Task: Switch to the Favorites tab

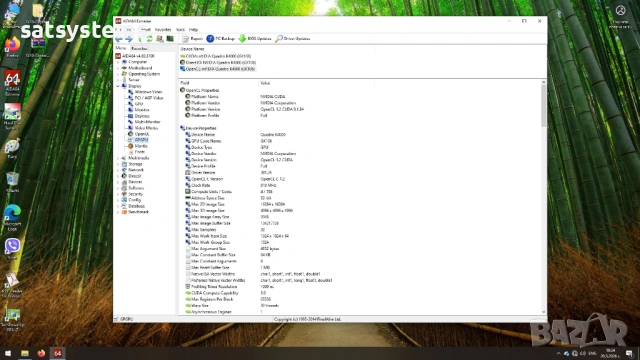Action: tap(139, 49)
